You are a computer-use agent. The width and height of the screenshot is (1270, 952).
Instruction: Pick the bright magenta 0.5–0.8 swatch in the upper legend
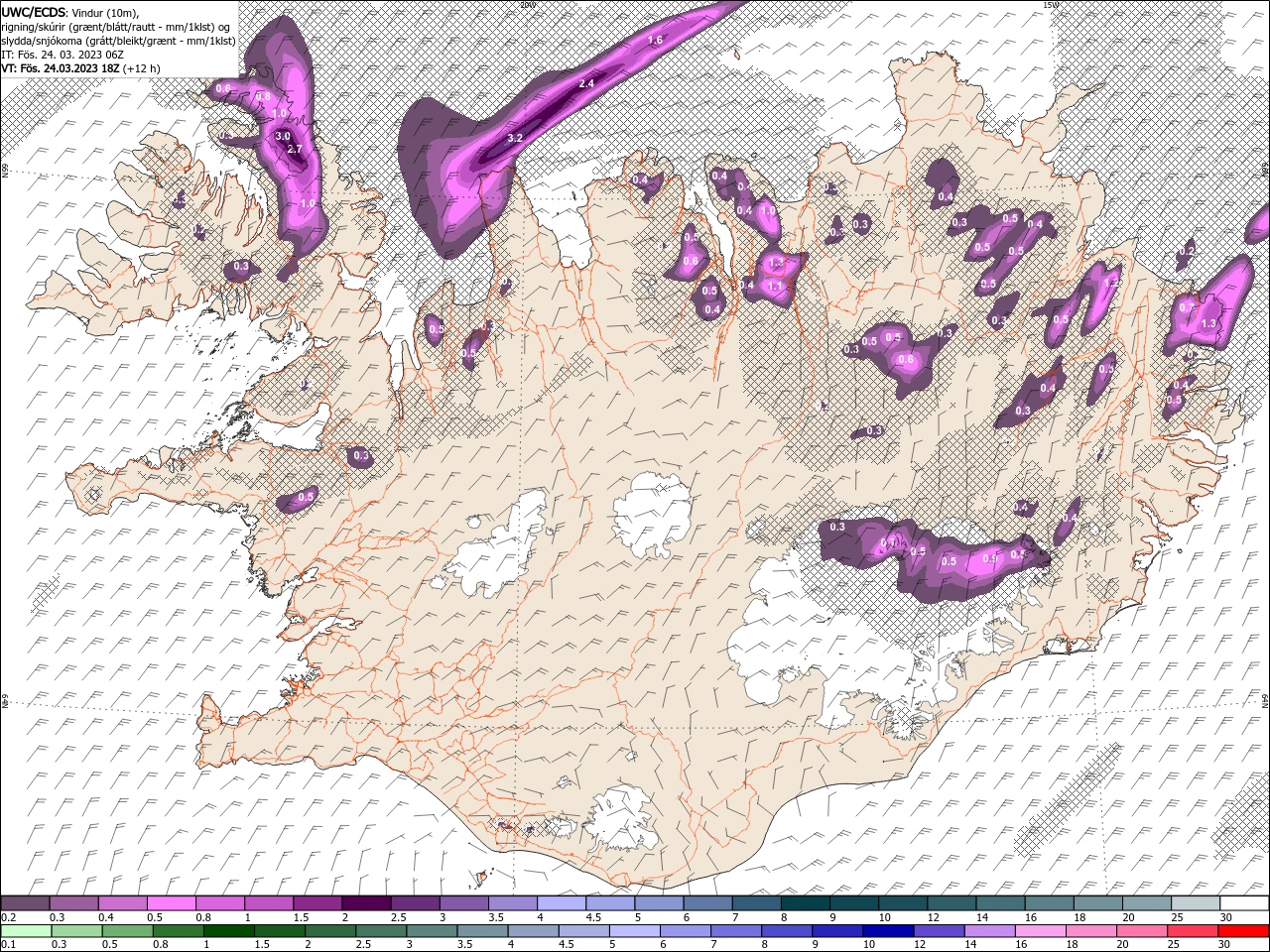(171, 903)
